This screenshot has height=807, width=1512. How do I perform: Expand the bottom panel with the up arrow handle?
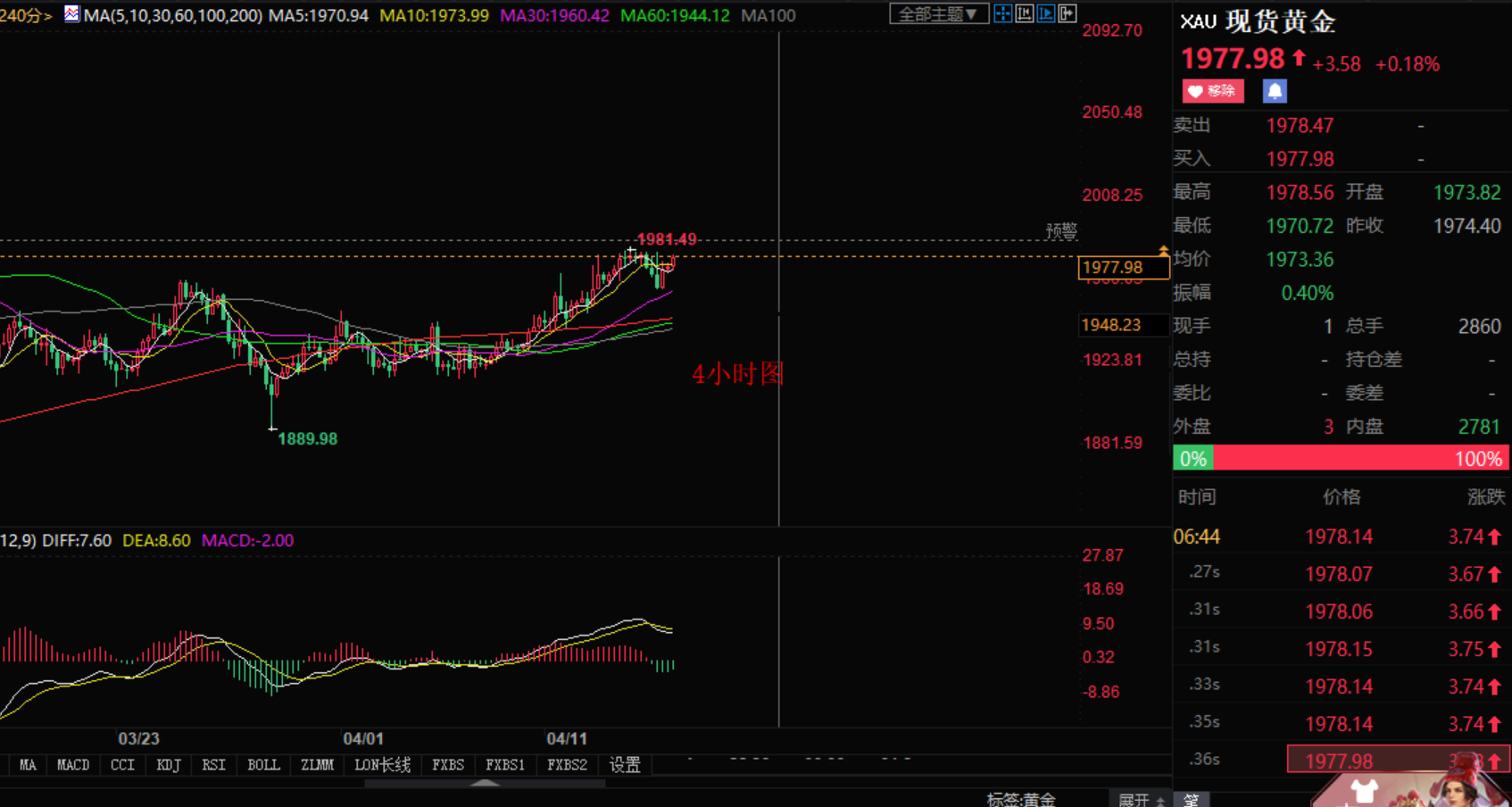coord(485,783)
